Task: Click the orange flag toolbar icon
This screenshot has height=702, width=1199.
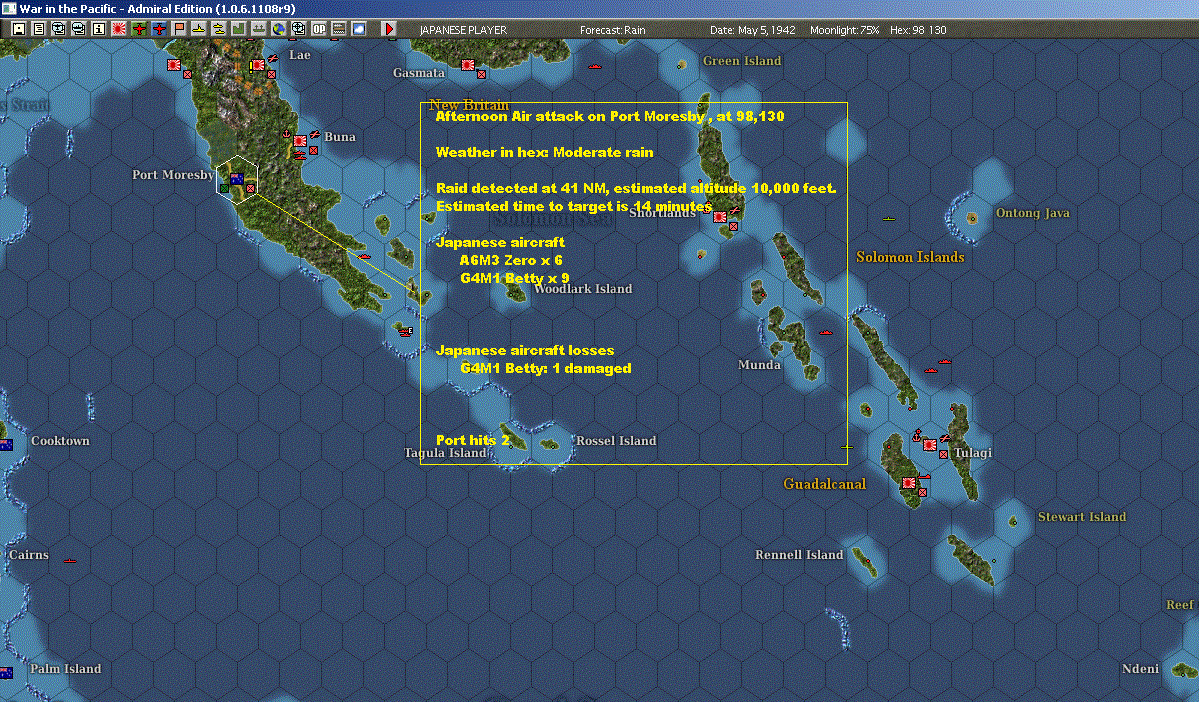Action: [x=179, y=29]
